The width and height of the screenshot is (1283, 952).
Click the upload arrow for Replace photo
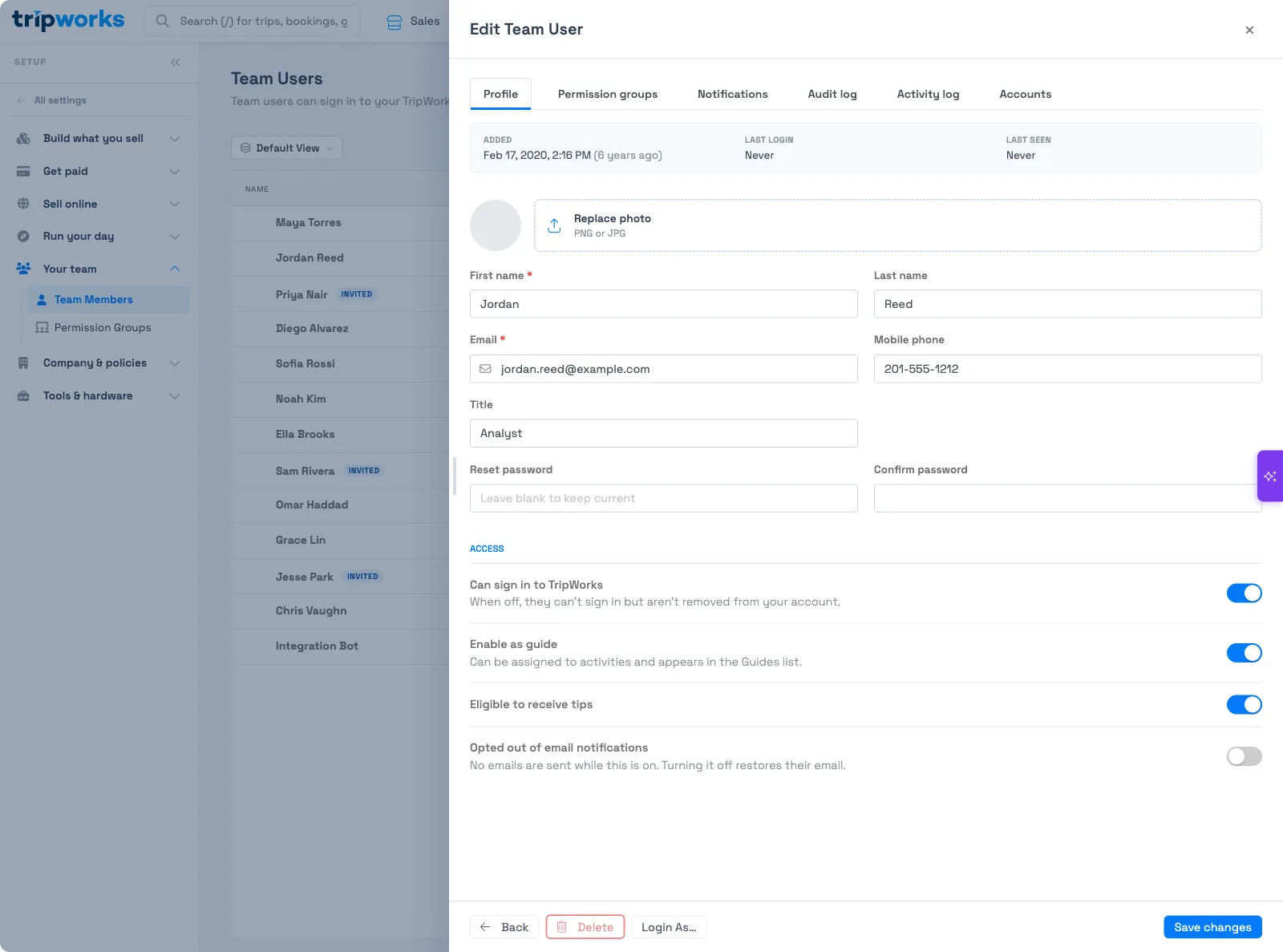[x=554, y=225]
